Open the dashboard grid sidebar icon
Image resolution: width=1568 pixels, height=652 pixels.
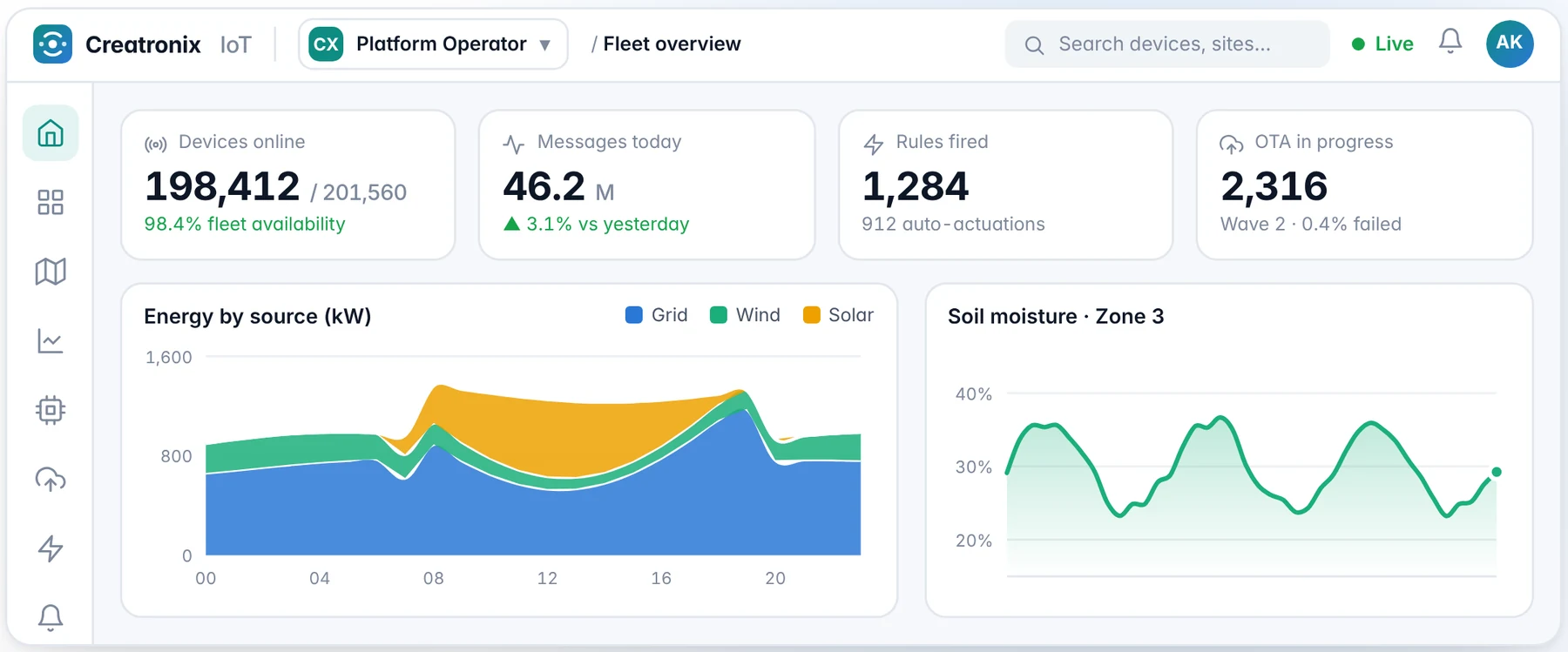[x=51, y=202]
